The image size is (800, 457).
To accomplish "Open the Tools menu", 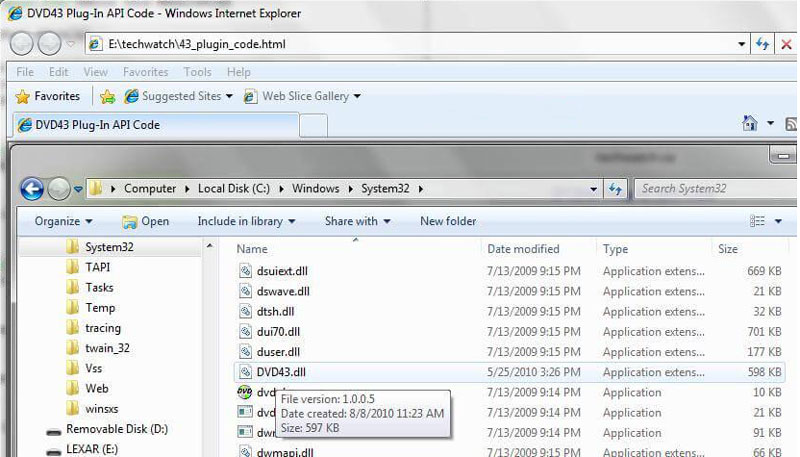I will pos(197,72).
